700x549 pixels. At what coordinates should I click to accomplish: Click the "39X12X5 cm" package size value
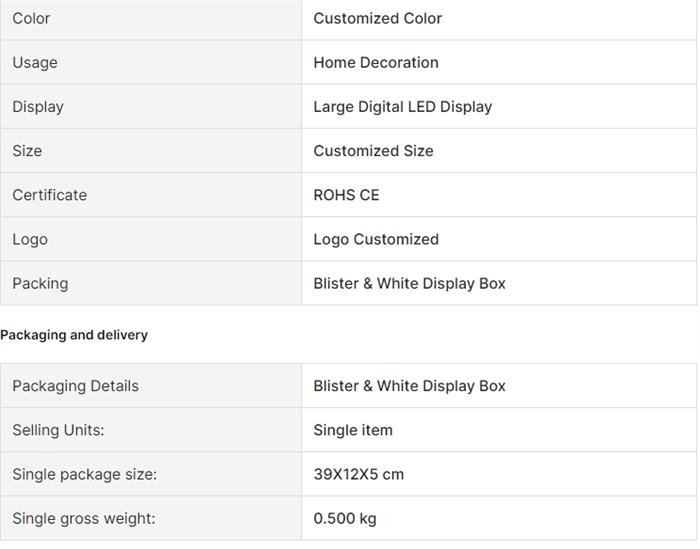(x=358, y=474)
